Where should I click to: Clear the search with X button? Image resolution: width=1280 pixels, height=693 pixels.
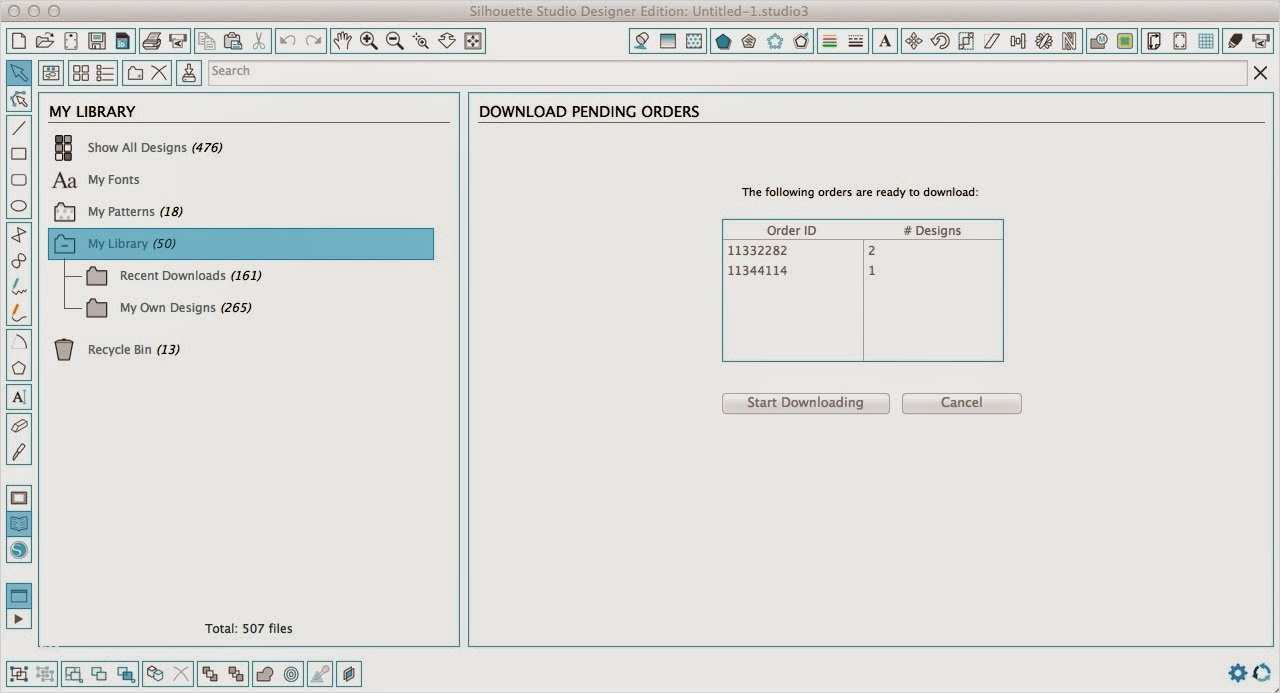(x=1262, y=73)
